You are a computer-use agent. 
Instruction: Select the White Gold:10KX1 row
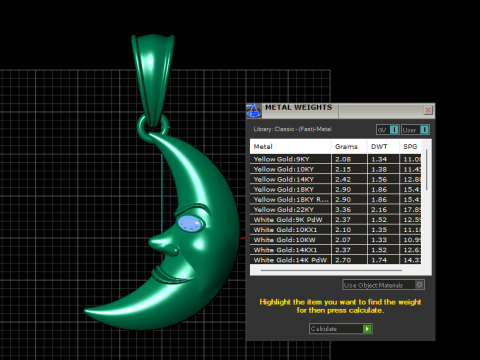(x=336, y=230)
